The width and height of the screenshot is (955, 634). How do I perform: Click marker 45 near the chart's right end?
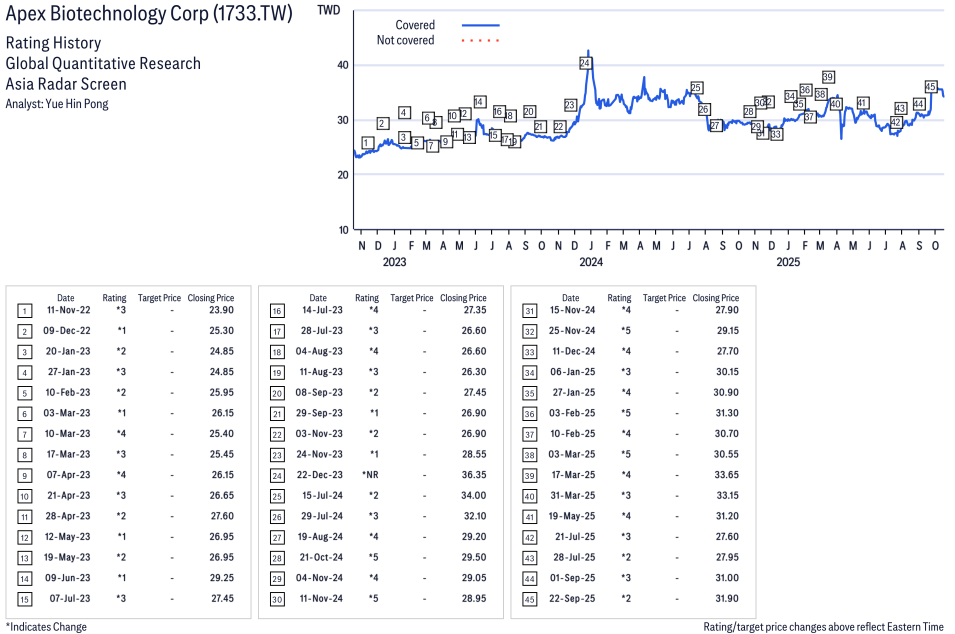931,87
